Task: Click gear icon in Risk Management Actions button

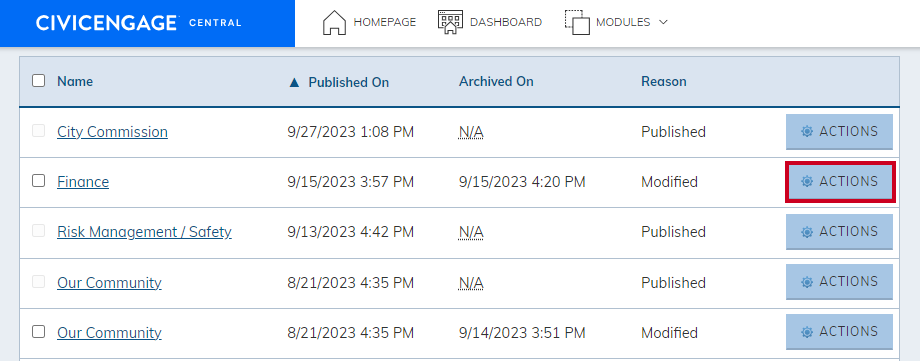Action: [x=807, y=232]
